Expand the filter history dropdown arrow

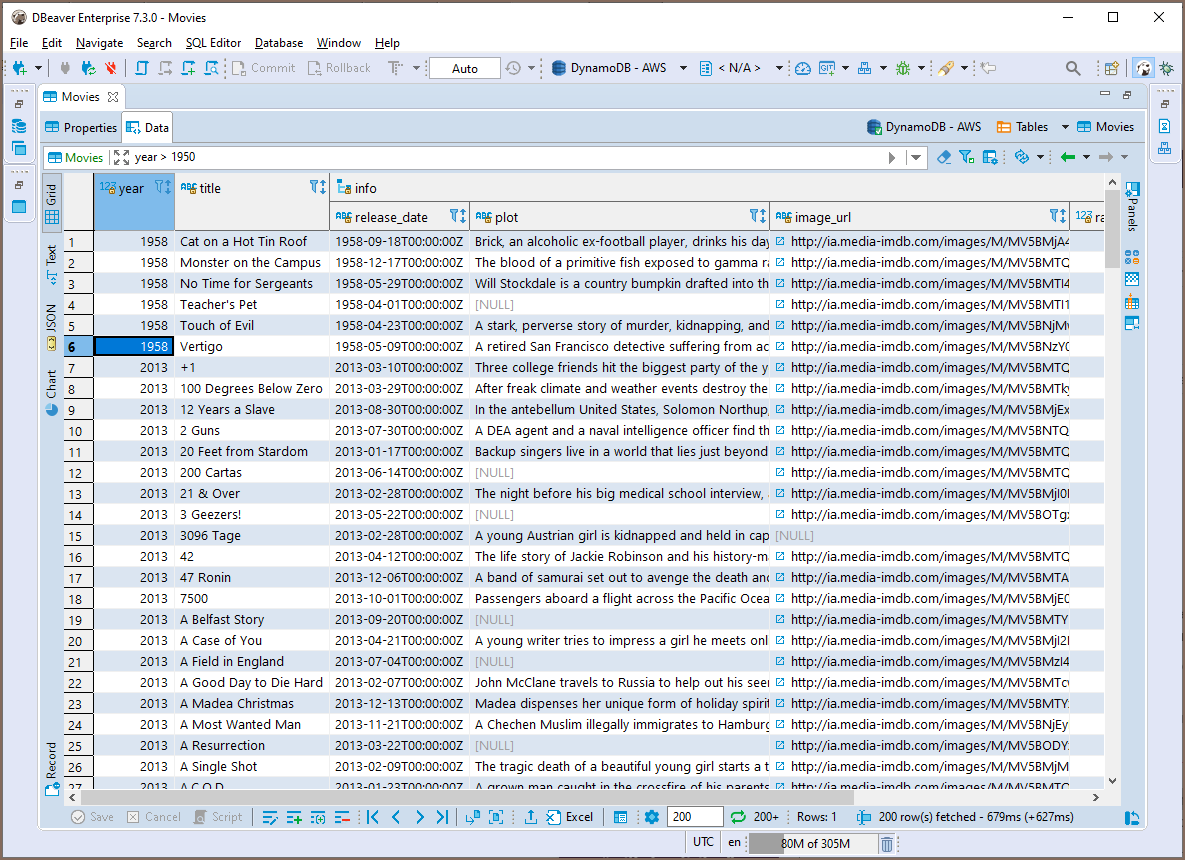coord(916,157)
